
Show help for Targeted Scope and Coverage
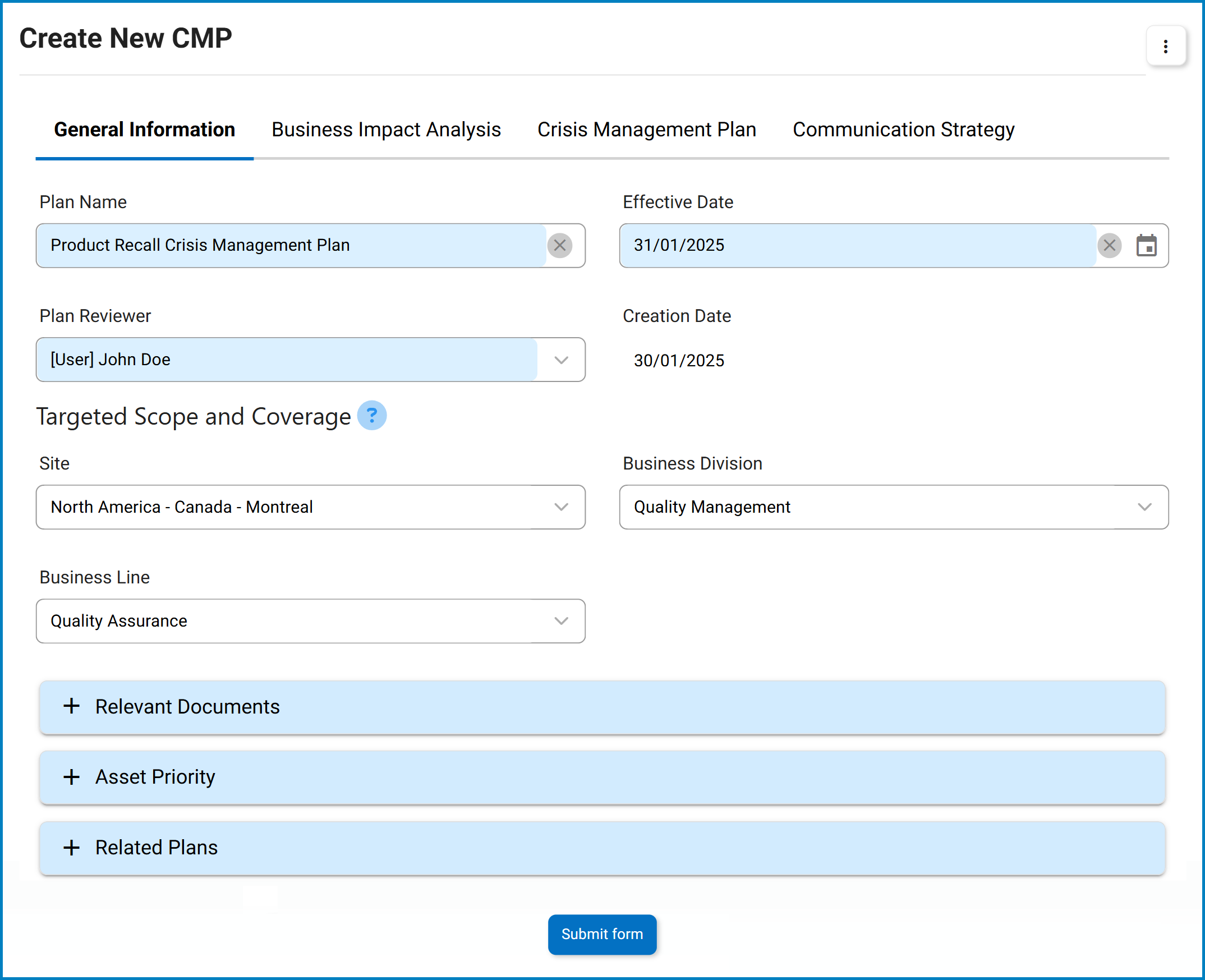coord(372,416)
